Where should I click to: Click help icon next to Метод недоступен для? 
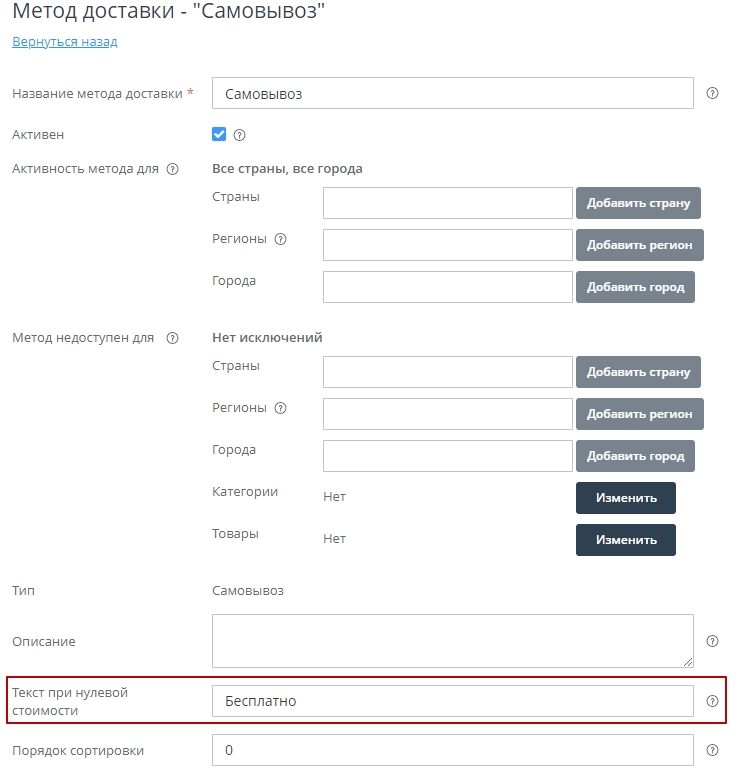pos(172,338)
